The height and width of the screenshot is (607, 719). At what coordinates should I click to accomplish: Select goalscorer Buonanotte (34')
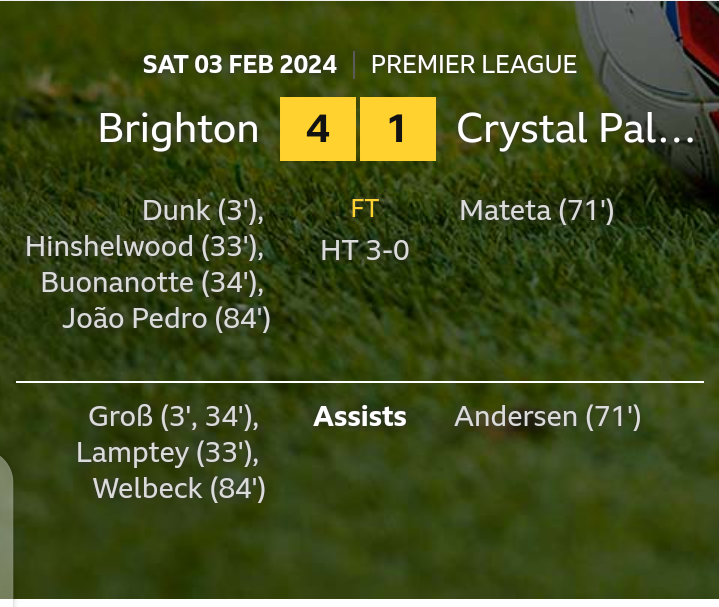[x=152, y=283]
